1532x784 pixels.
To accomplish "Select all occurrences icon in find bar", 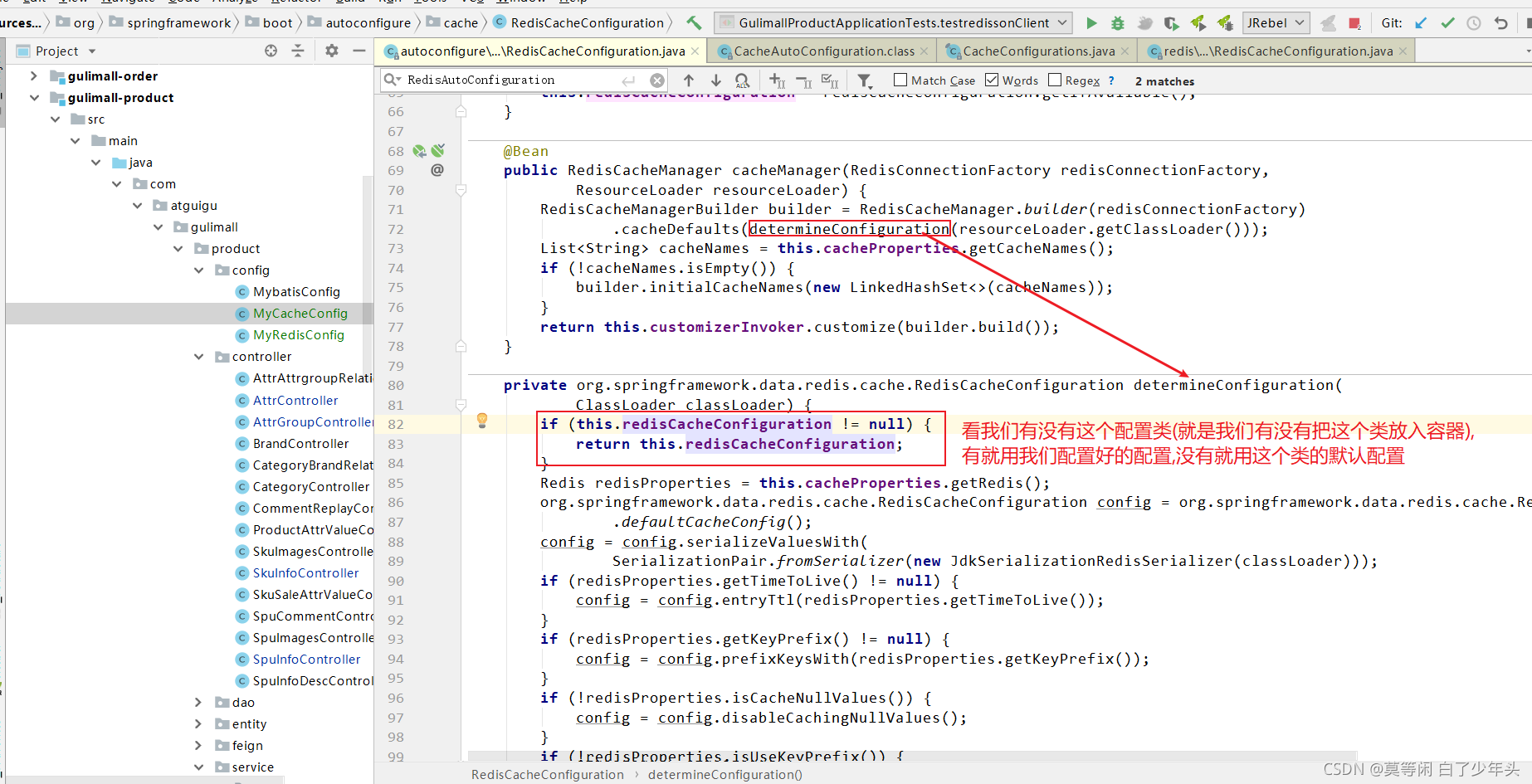I will (830, 80).
